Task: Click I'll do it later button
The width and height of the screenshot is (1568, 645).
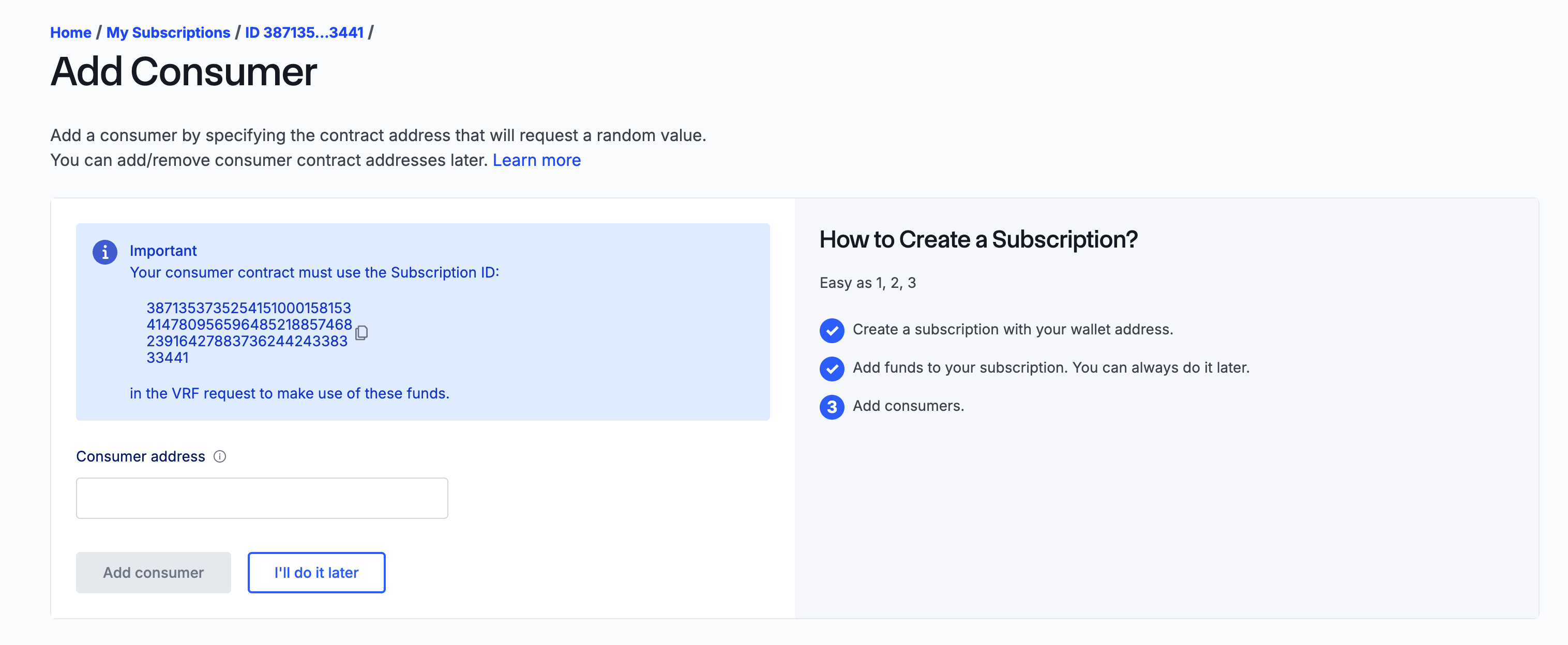Action: pos(316,572)
